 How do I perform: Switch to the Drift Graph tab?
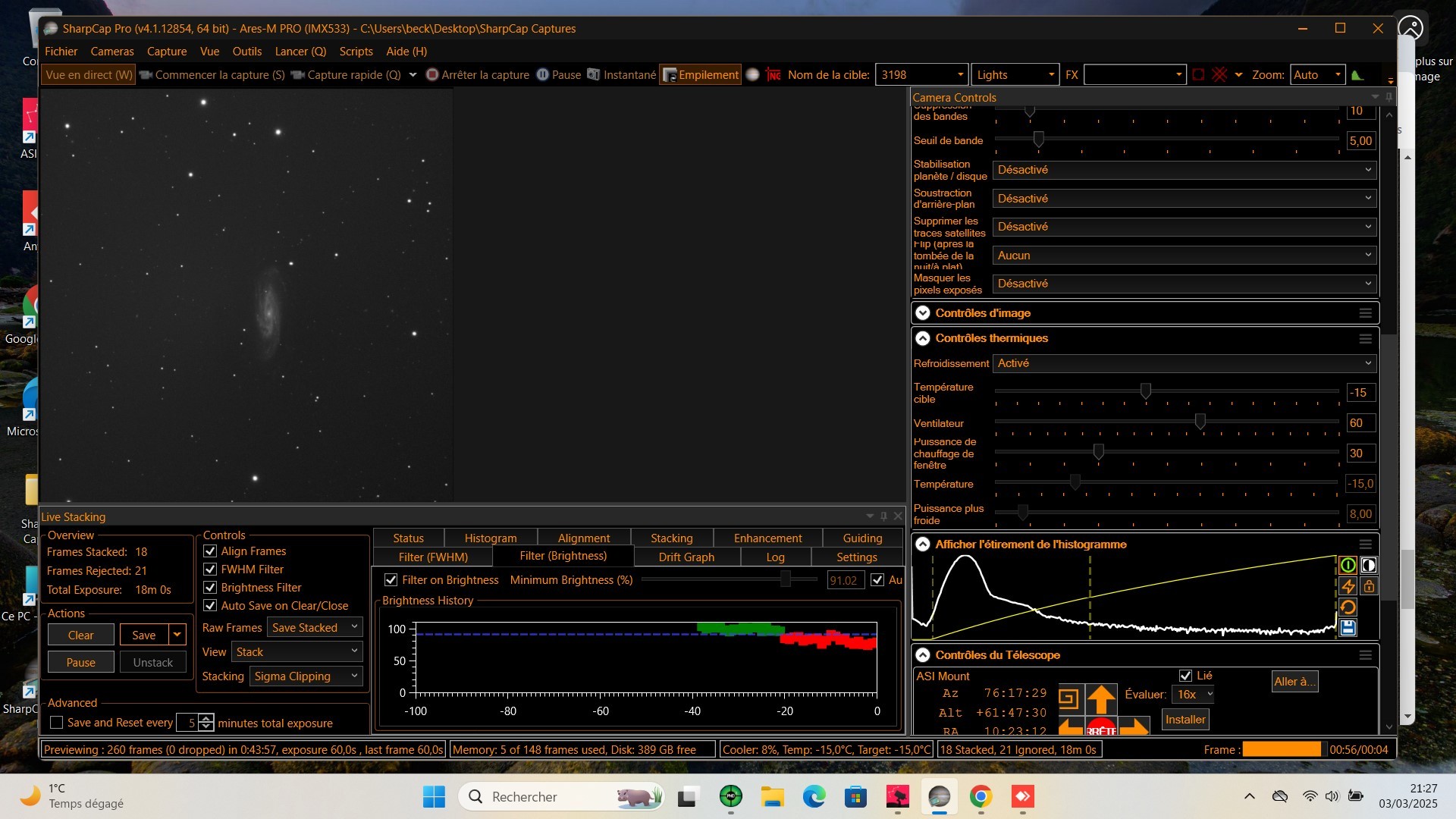point(686,557)
